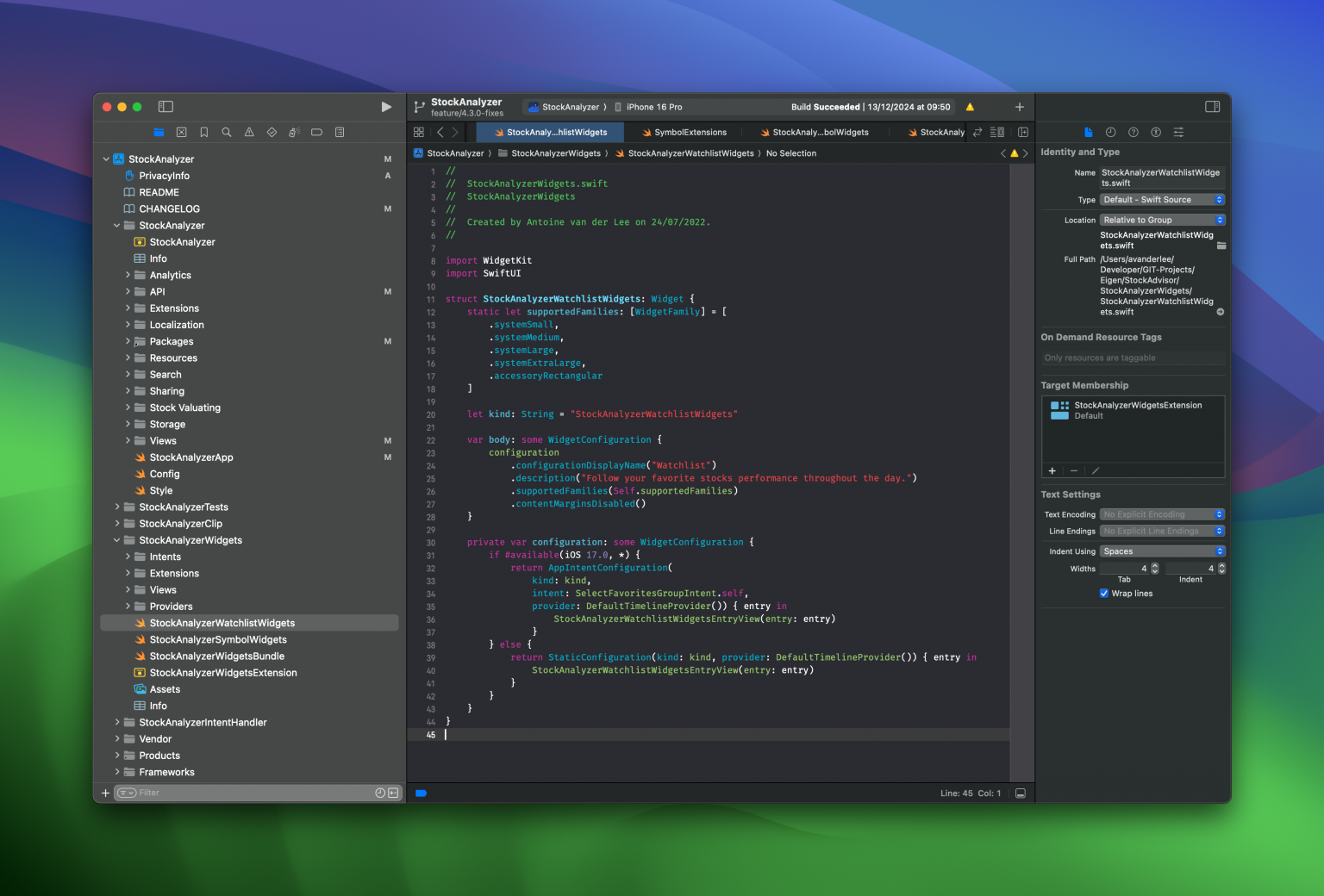Image resolution: width=1324 pixels, height=896 pixels.
Task: Show the Issue navigator warning triangle icon
Action: [x=249, y=132]
